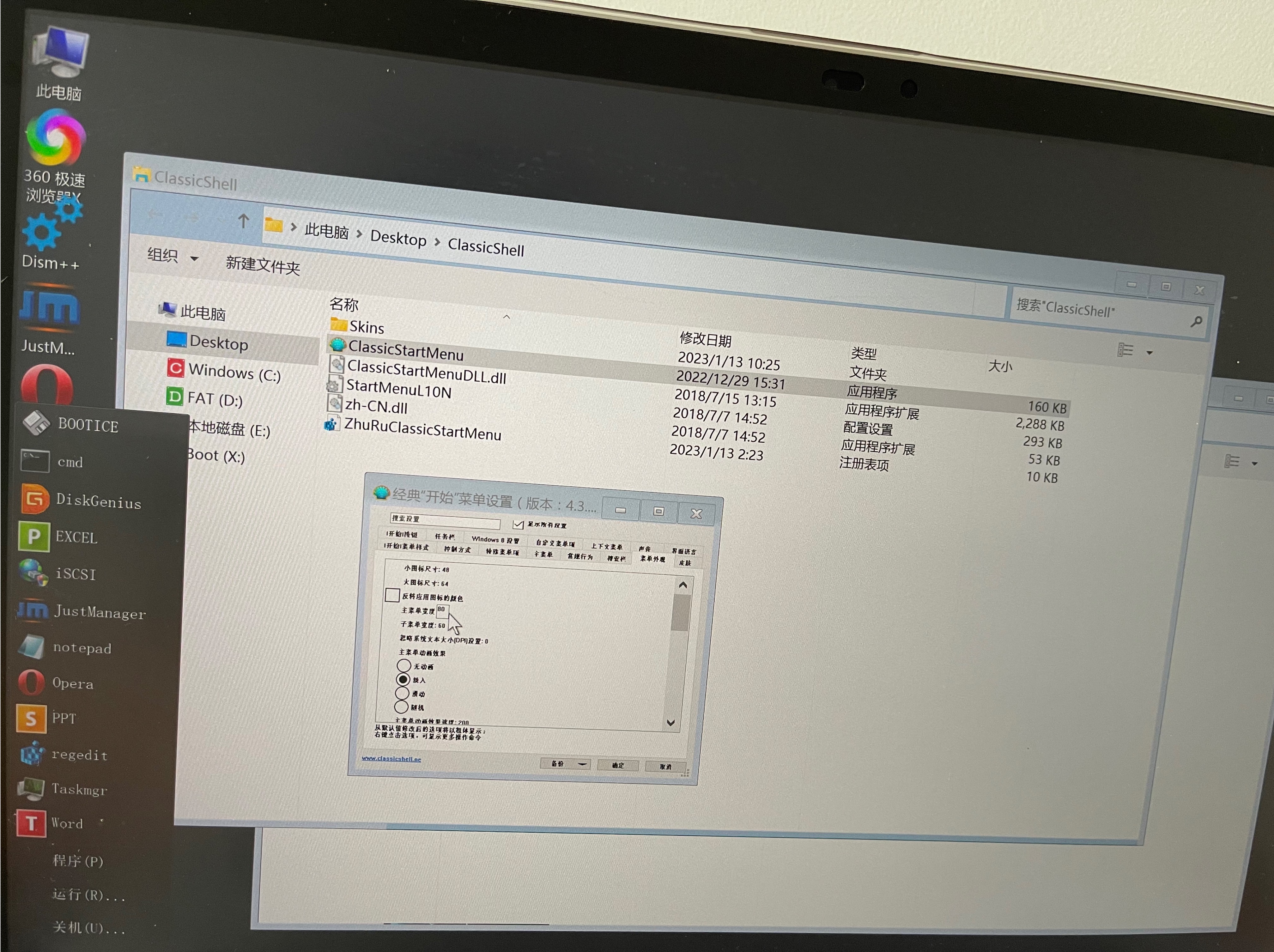Click the 名称 column sort arrow
The height and width of the screenshot is (952, 1274).
506,317
